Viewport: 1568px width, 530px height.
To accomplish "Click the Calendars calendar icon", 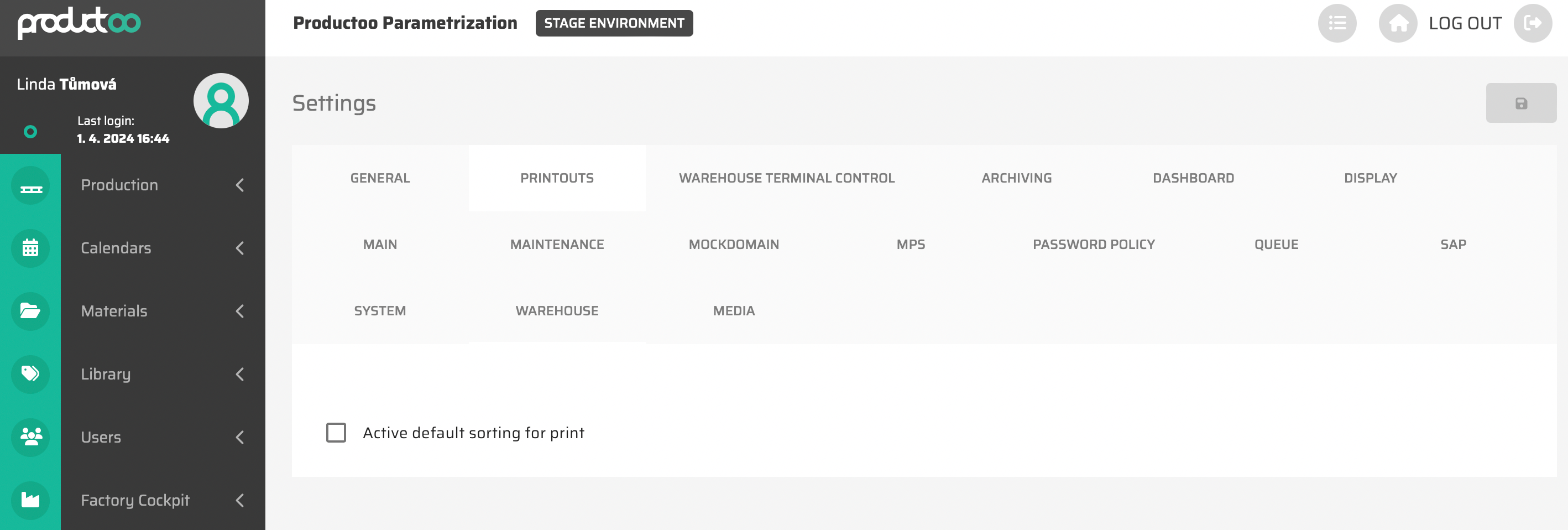I will pos(30,248).
